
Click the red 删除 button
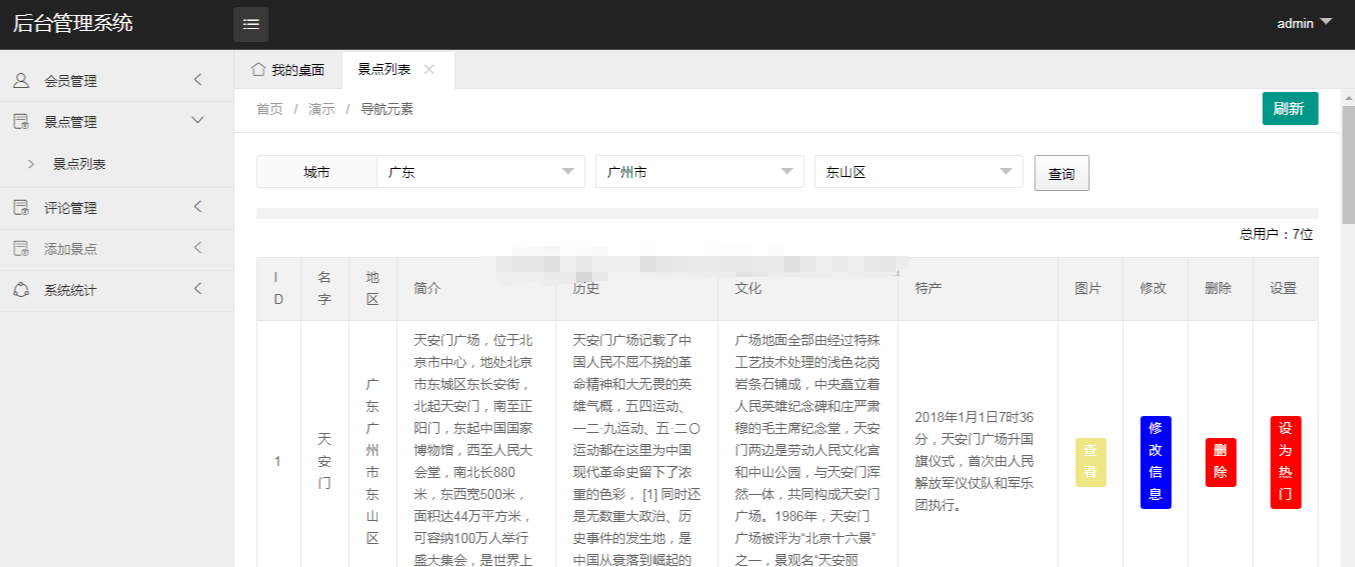(1221, 462)
